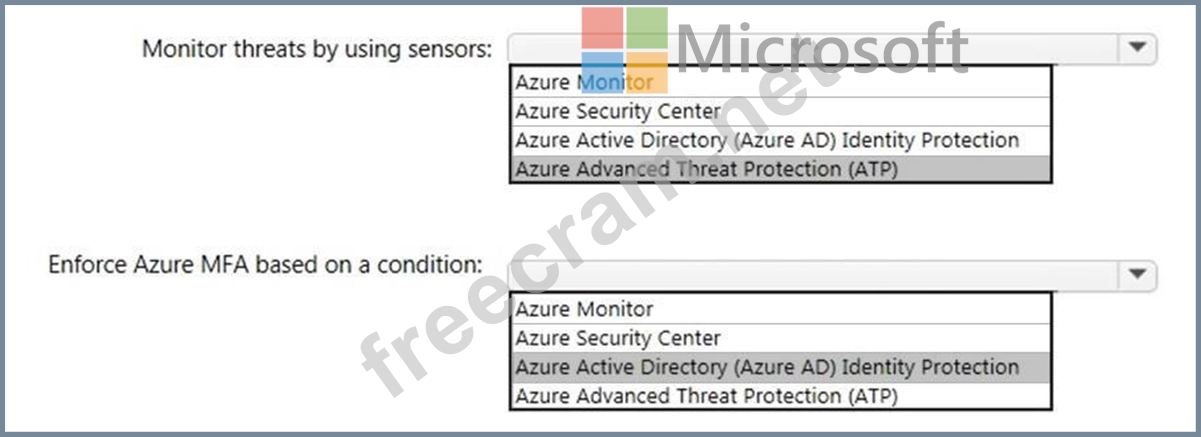The height and width of the screenshot is (437, 1201).
Task: Click the Microsoft wordmark text
Action: [x=822, y=48]
